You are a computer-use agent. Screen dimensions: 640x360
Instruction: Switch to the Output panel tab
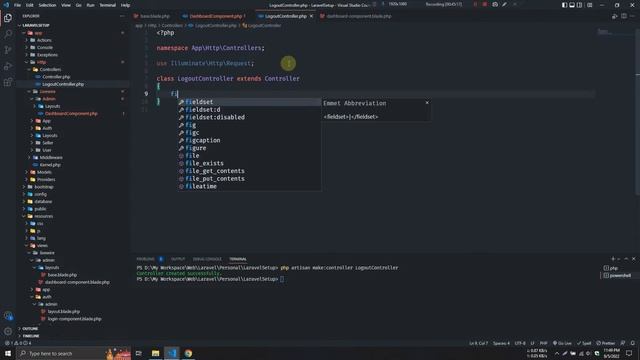click(x=178, y=259)
